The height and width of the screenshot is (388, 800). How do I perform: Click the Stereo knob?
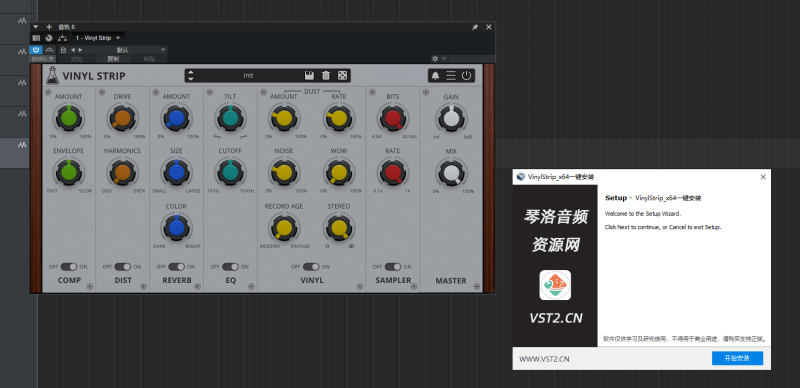pyautogui.click(x=339, y=228)
